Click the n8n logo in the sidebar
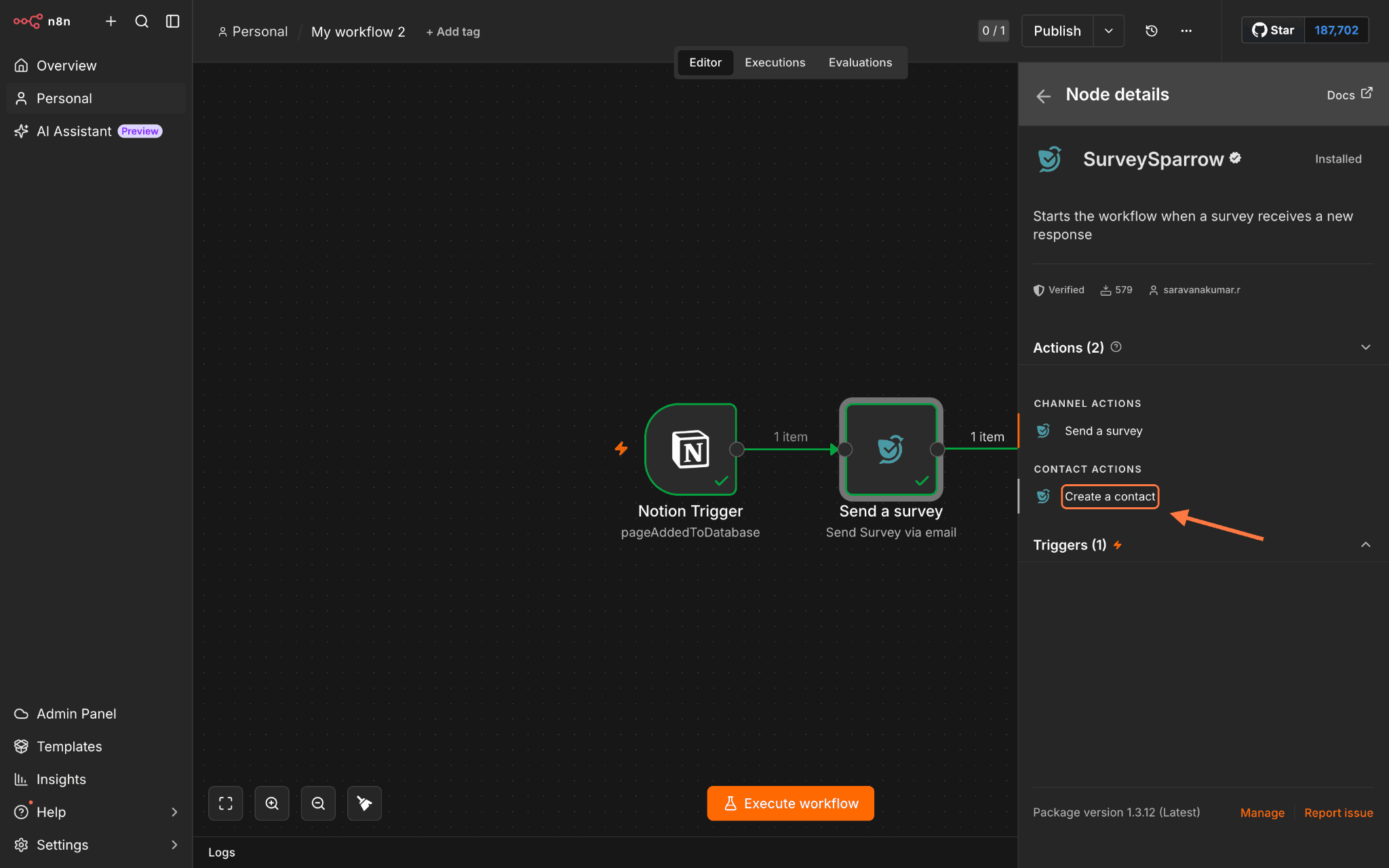Image resolution: width=1389 pixels, height=868 pixels. (42, 22)
